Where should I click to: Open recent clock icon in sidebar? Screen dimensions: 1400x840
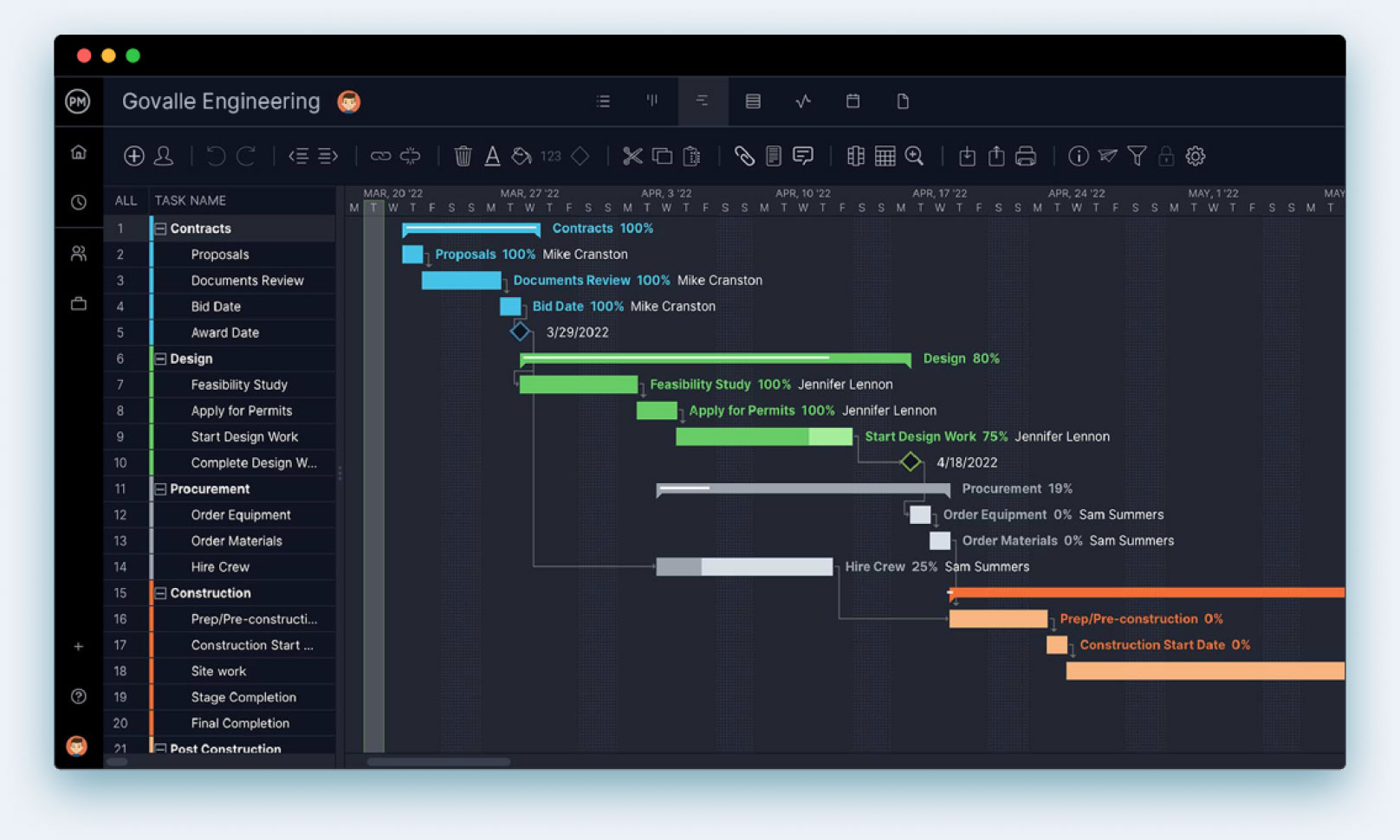coord(78,202)
